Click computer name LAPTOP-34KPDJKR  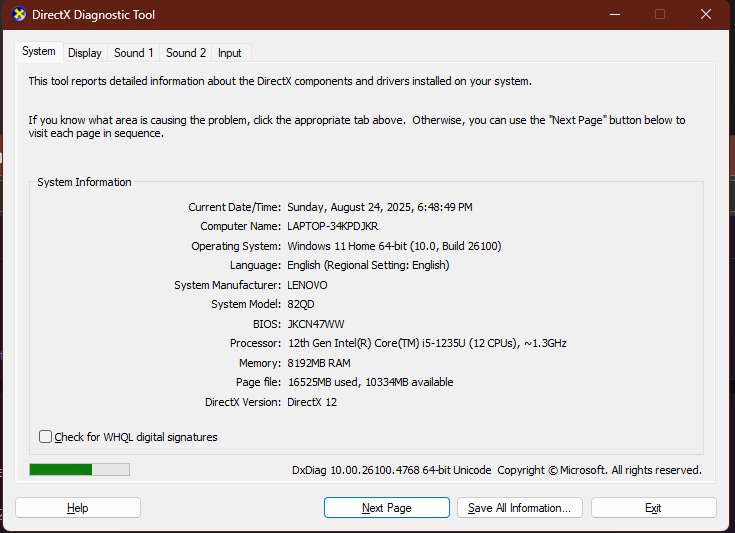[333, 226]
